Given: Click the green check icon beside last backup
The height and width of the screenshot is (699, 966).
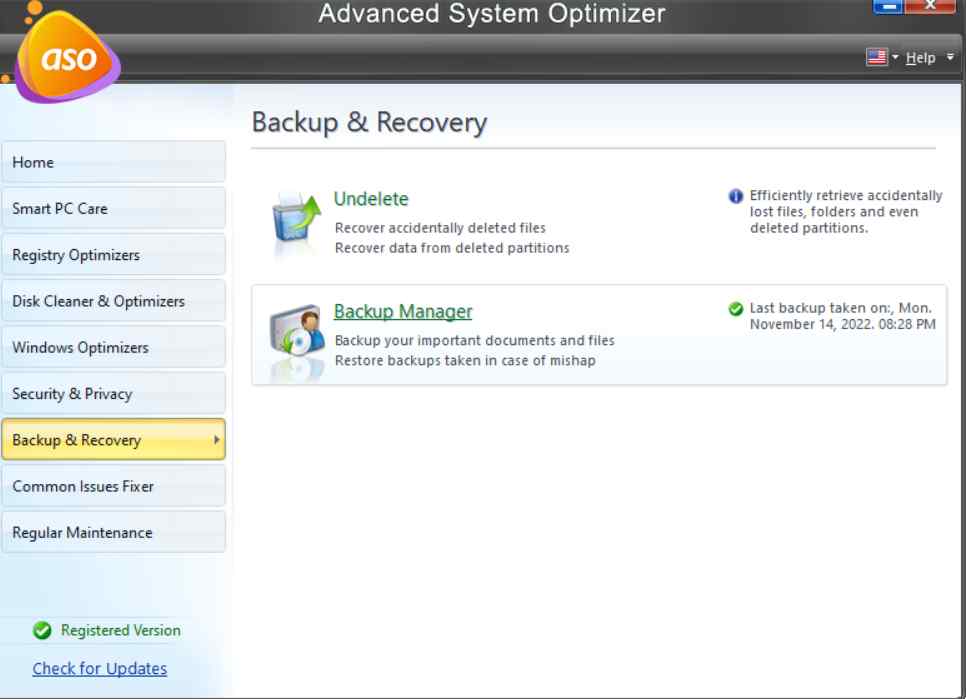Looking at the screenshot, I should pos(736,309).
